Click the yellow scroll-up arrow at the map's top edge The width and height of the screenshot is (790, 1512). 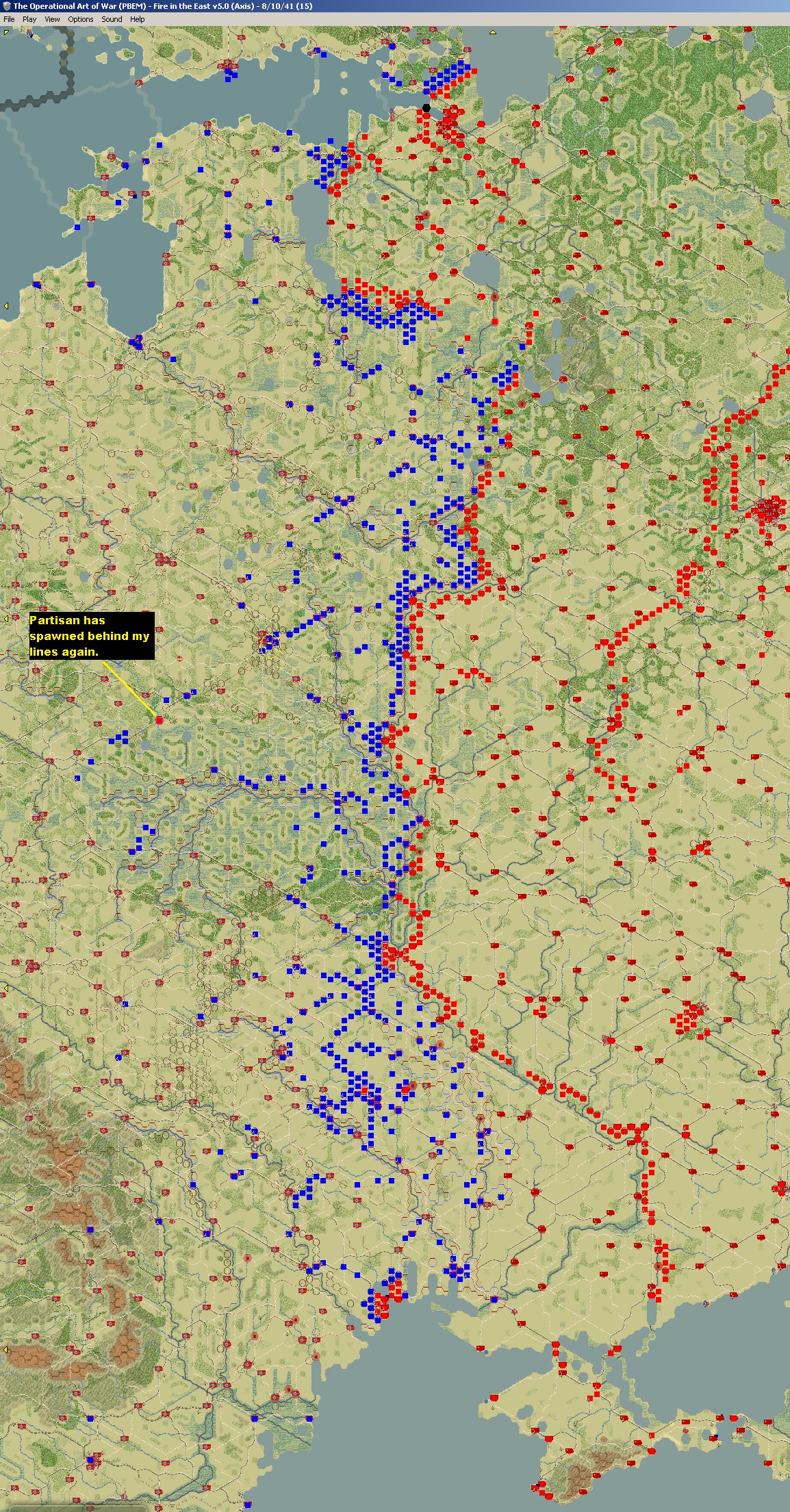[492, 32]
